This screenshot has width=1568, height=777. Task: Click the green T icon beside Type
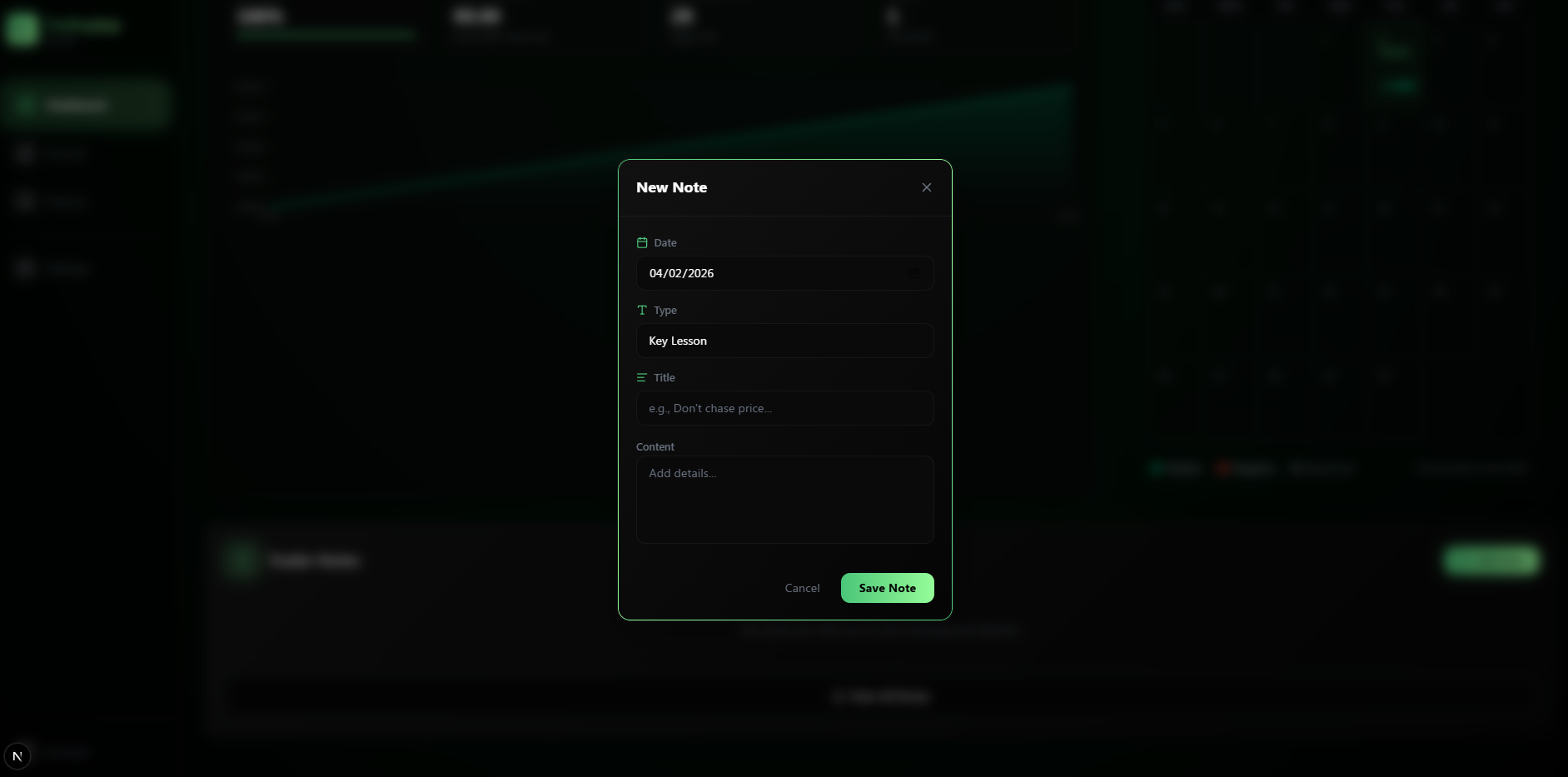click(642, 310)
